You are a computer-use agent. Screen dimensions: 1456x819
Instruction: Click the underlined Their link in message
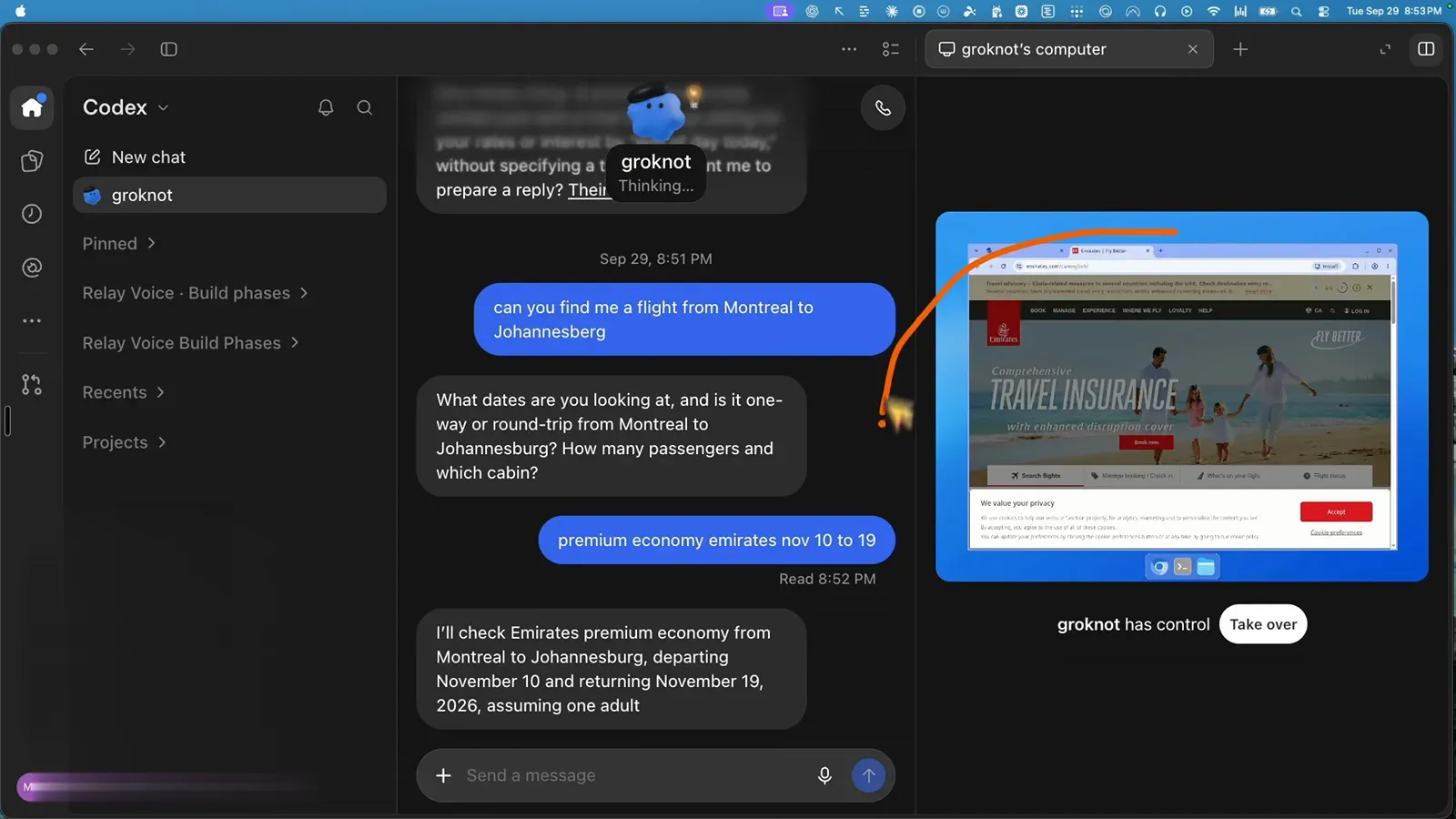pos(588,190)
